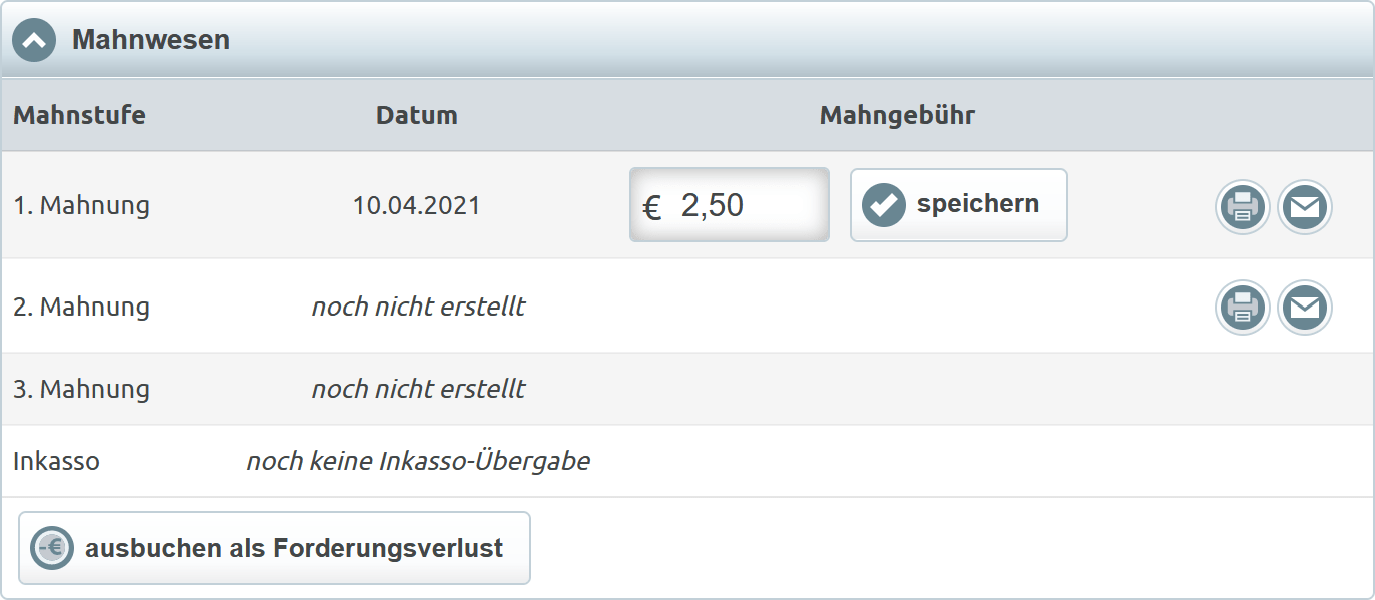
Task: Select the 1. Mahnung row label
Action: pyautogui.click(x=81, y=206)
